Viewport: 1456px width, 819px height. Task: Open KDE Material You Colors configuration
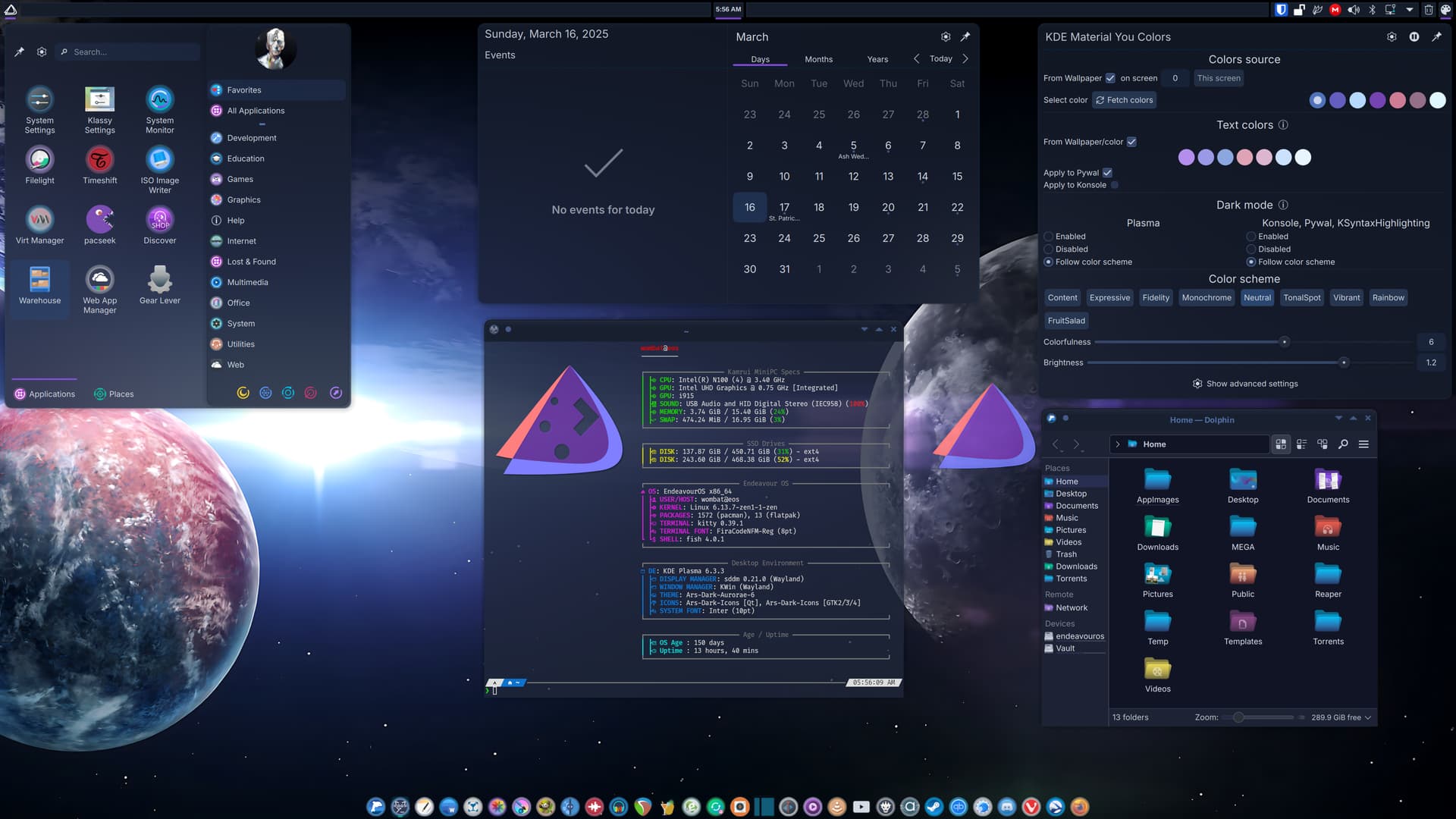(1392, 36)
